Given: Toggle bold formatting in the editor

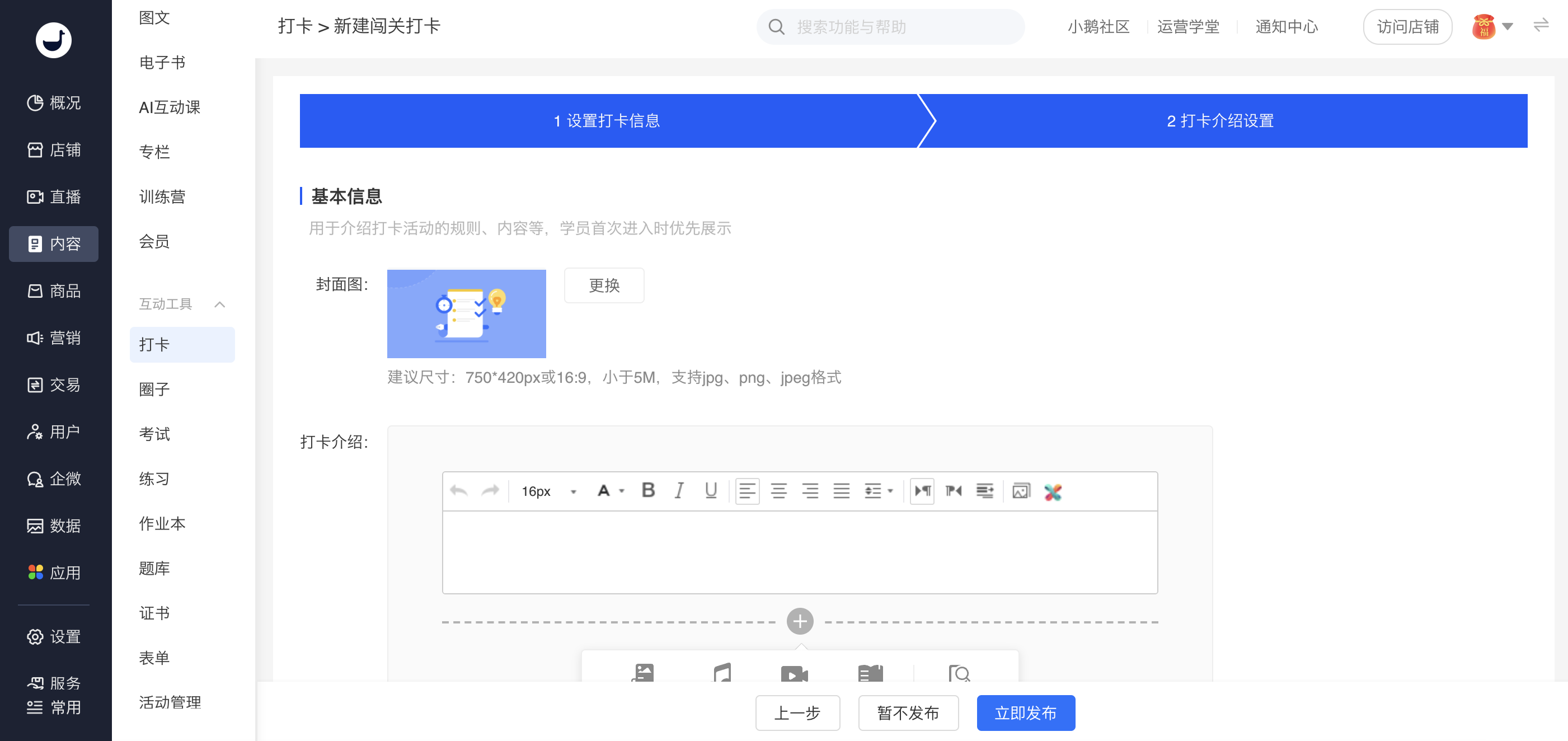Looking at the screenshot, I should point(648,491).
